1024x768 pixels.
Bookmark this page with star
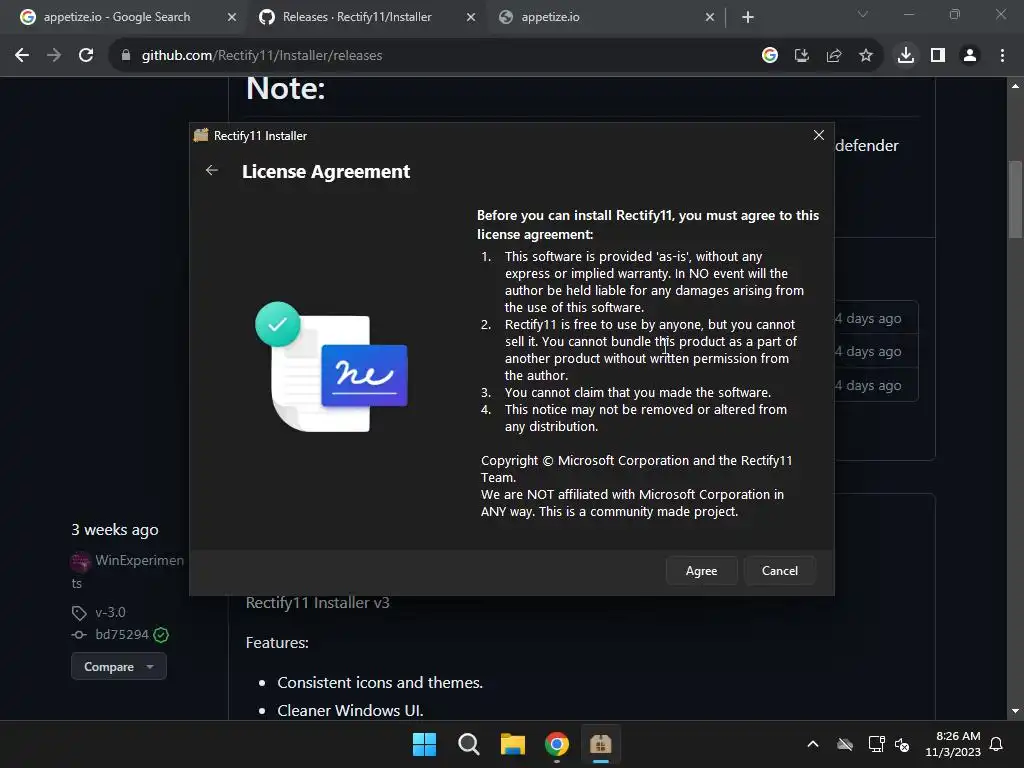pos(866,56)
